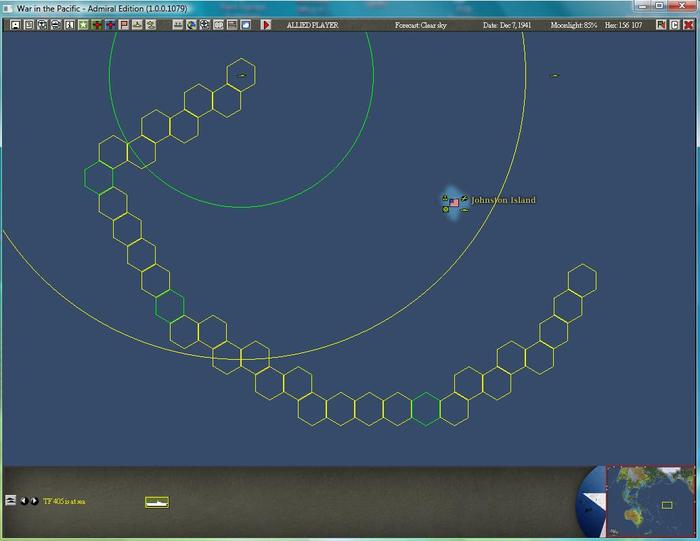700x541 pixels.
Task: Click the fifth toolbar icon with two vertical figures
Action: tap(70, 25)
